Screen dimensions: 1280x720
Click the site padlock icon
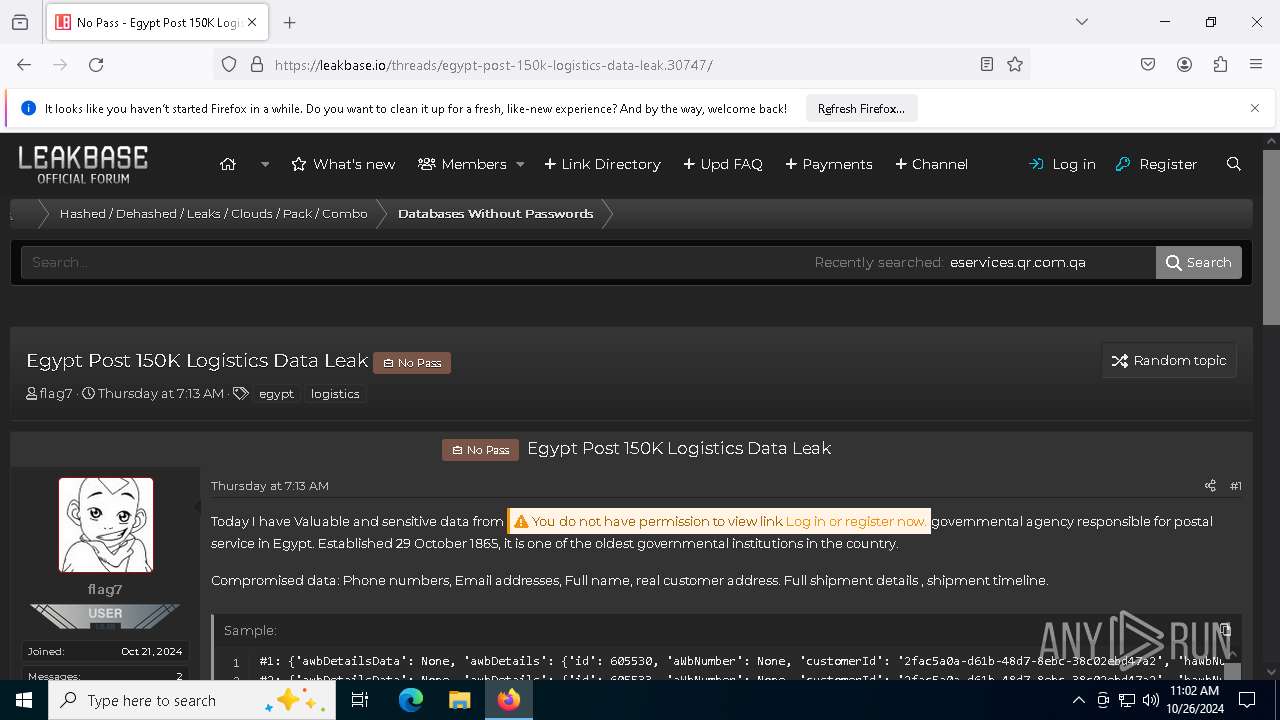click(257, 64)
